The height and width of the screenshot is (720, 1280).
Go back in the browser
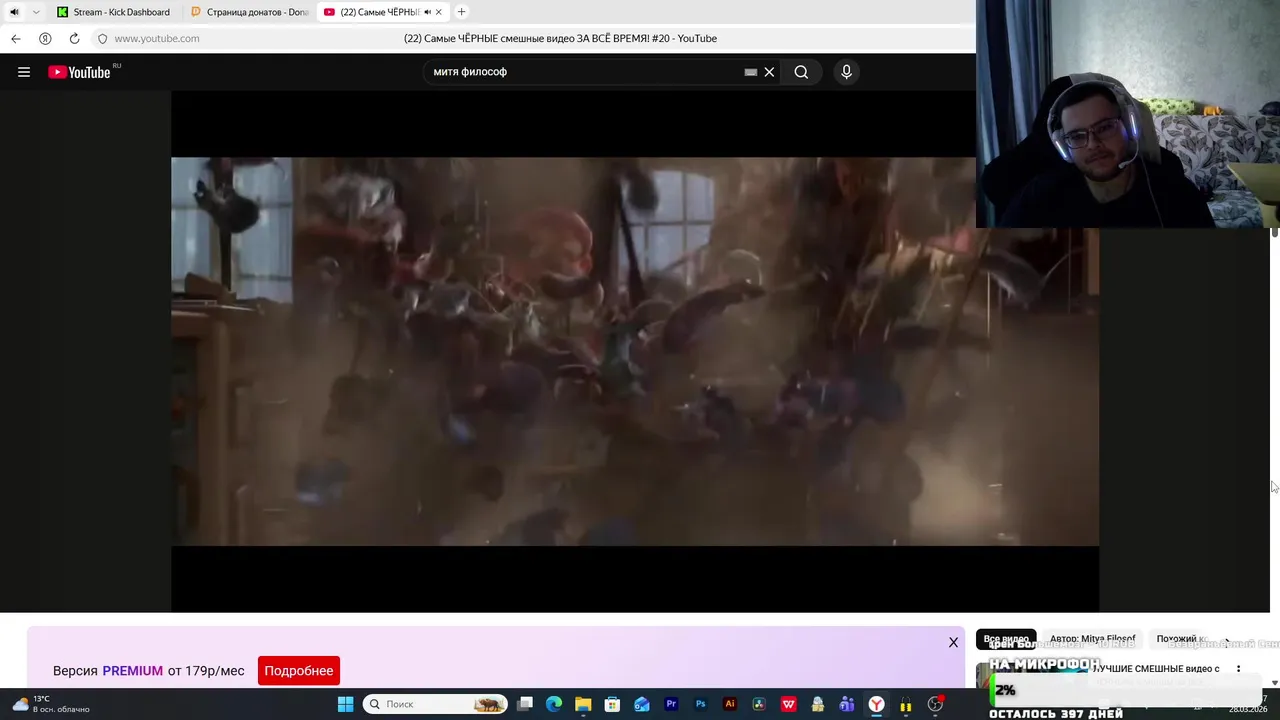[16, 38]
